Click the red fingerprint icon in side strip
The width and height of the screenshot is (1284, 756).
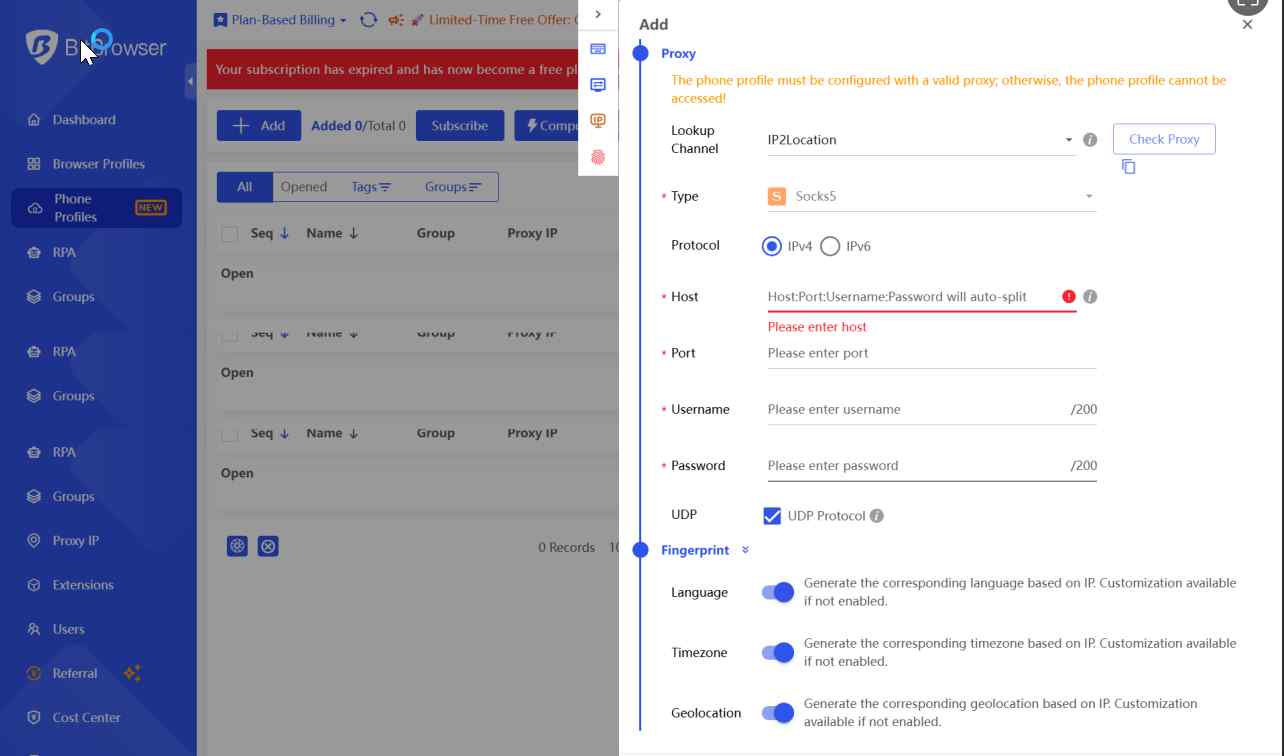[x=598, y=157]
